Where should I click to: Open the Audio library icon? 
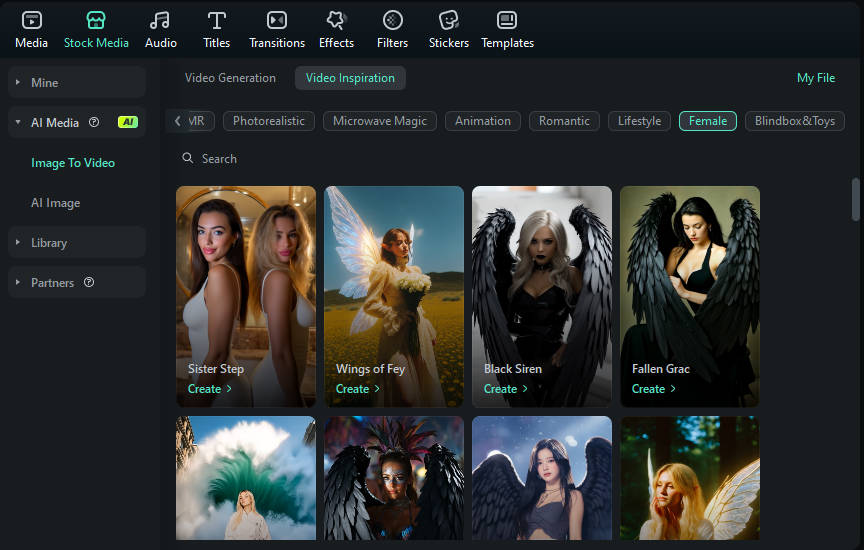160,20
